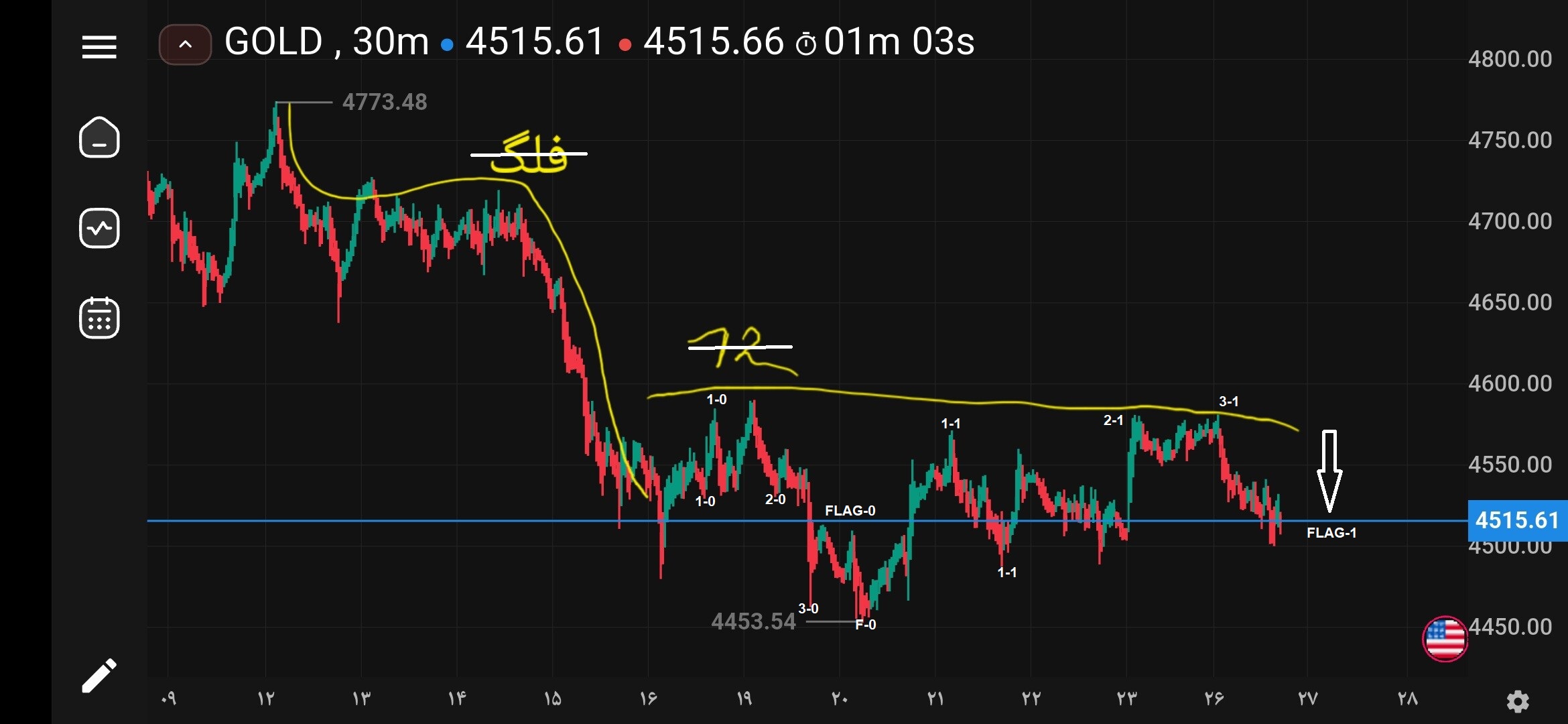The width and height of the screenshot is (1568, 724).
Task: Open the economic calendar icon
Action: click(x=99, y=318)
